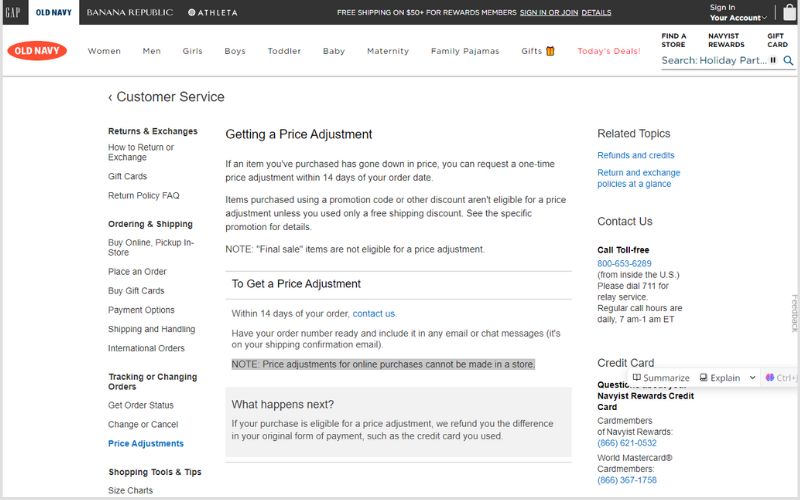Call toll-free number 800-653-6289
The height and width of the screenshot is (500, 800).
[x=624, y=263]
